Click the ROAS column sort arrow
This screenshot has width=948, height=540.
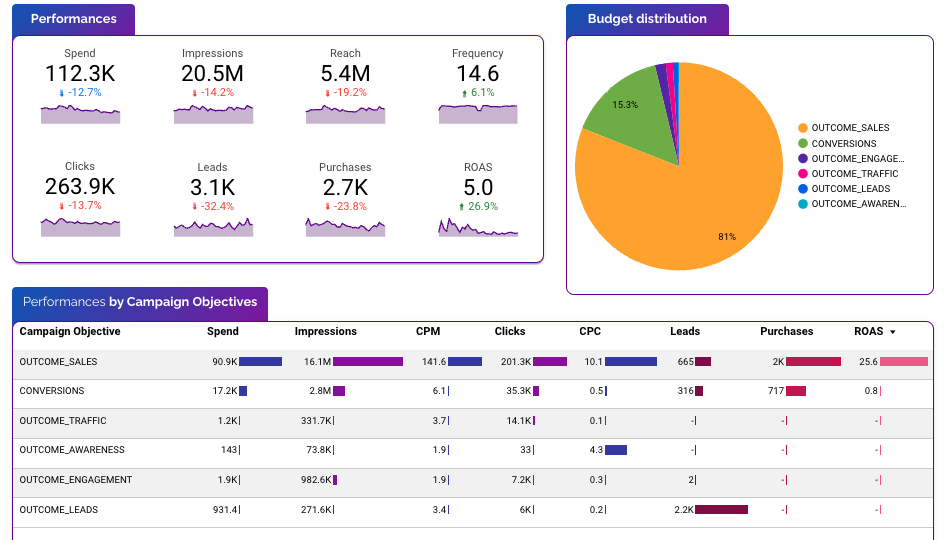pos(892,332)
